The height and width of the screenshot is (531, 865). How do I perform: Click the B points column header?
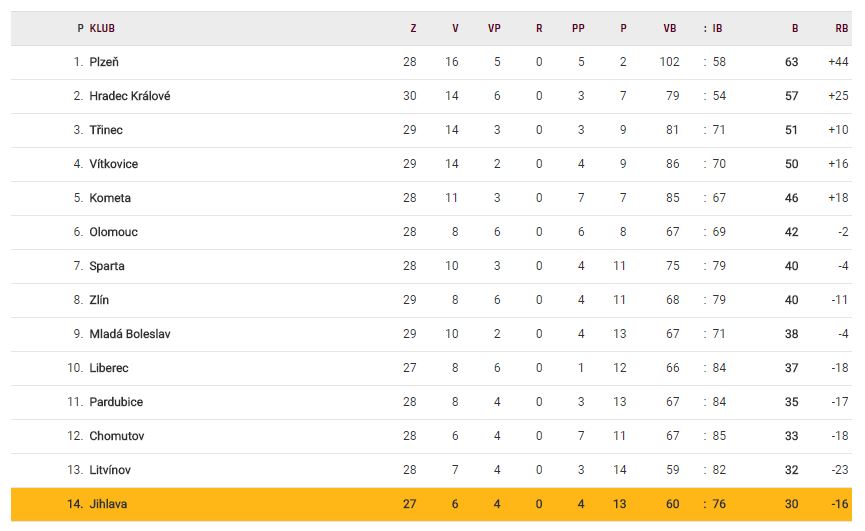[x=795, y=28]
